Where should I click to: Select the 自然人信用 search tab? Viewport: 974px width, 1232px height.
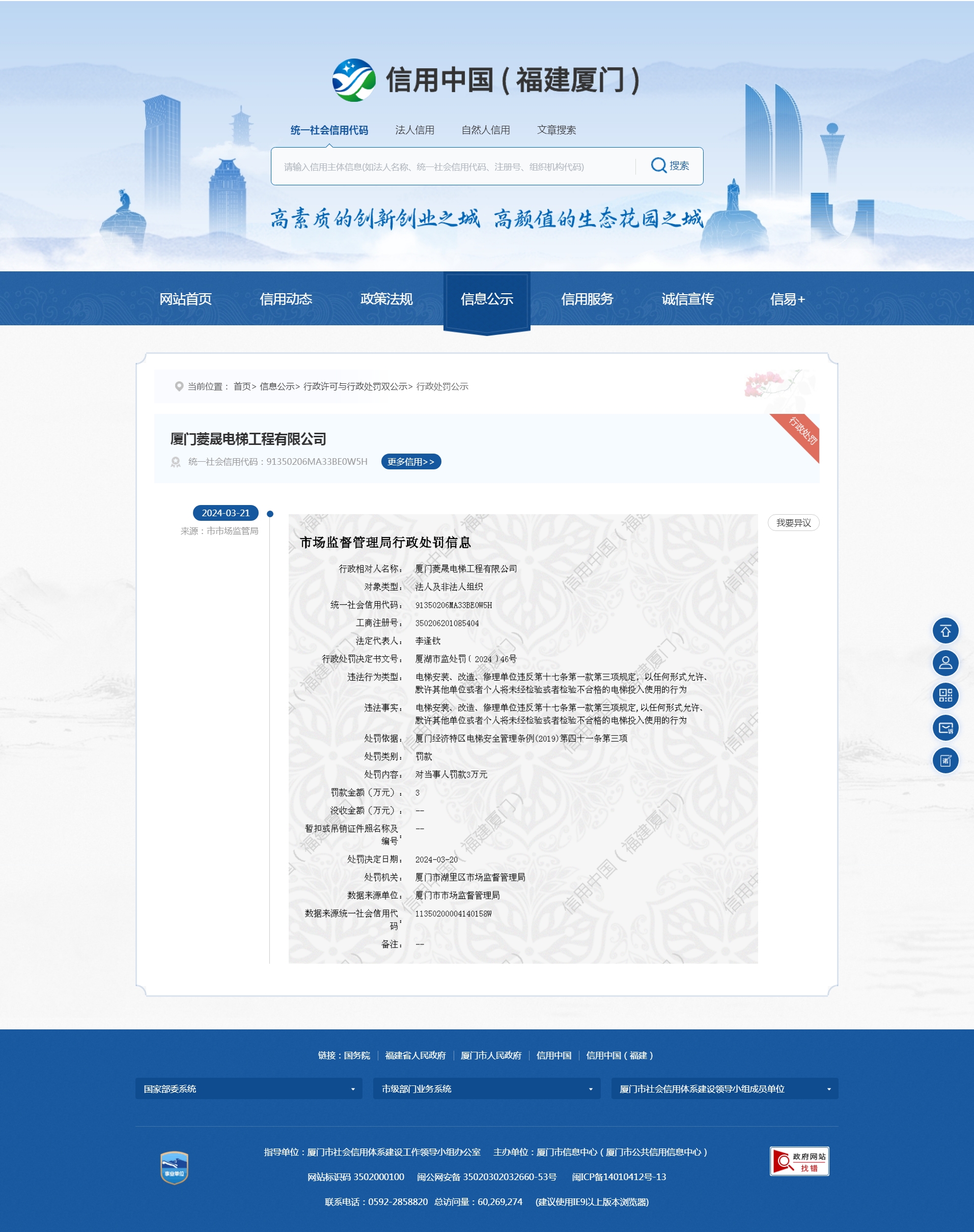[x=485, y=130]
